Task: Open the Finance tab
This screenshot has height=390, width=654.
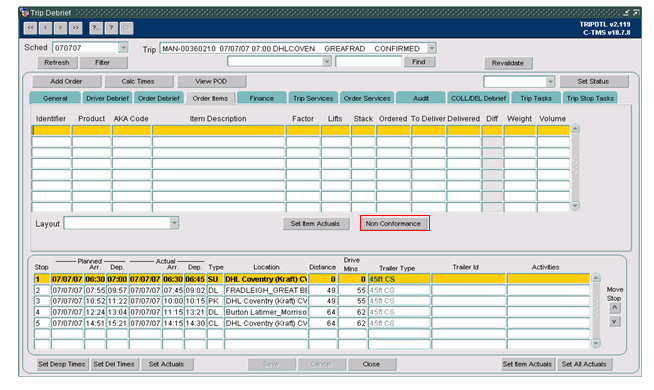Action: (262, 98)
